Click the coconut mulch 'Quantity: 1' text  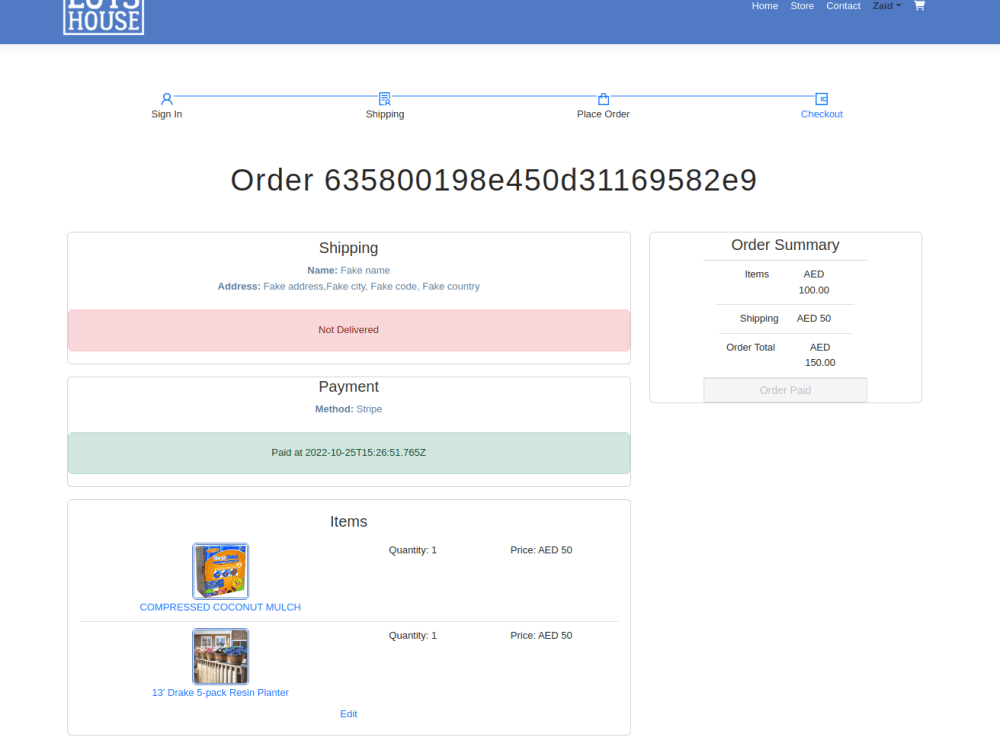413,550
